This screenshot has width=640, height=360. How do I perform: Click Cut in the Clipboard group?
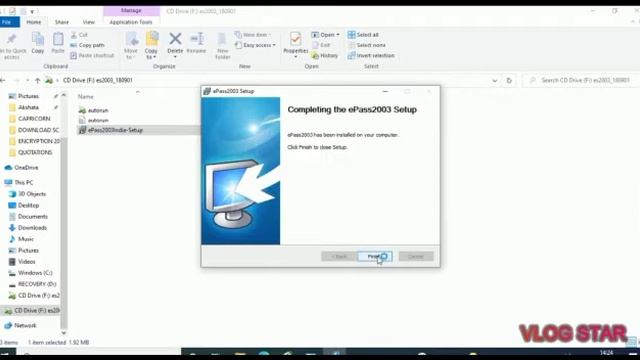click(79, 35)
